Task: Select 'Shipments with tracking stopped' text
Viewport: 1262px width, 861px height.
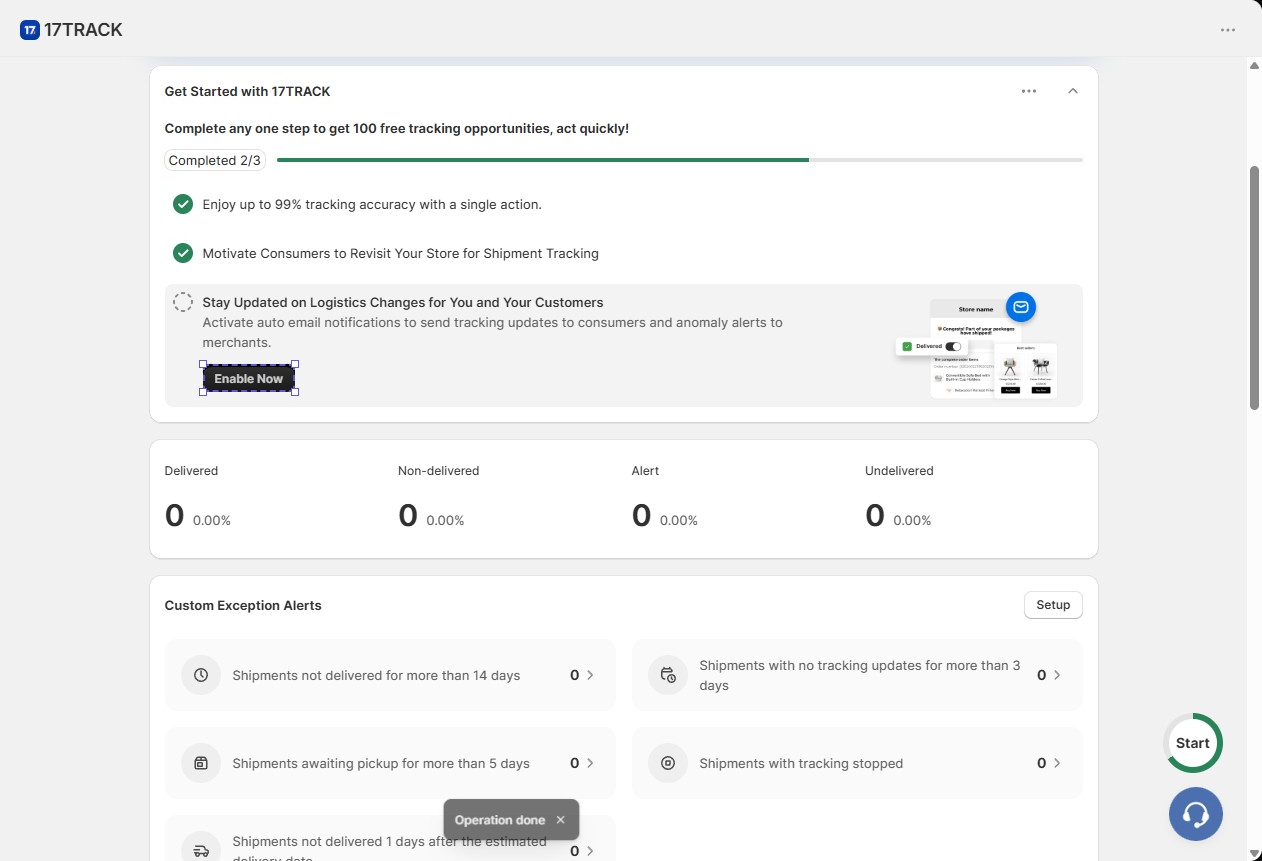Action: [x=801, y=763]
